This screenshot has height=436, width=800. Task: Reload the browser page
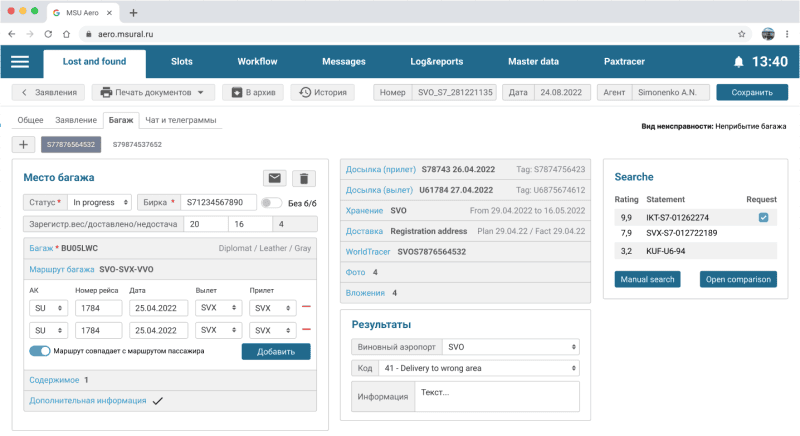46,33
